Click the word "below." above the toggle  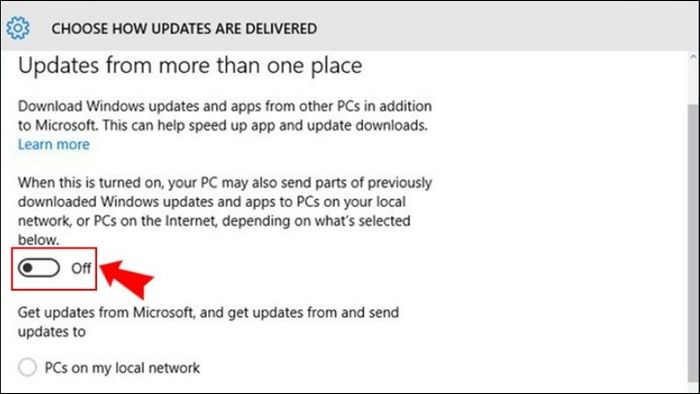point(38,240)
